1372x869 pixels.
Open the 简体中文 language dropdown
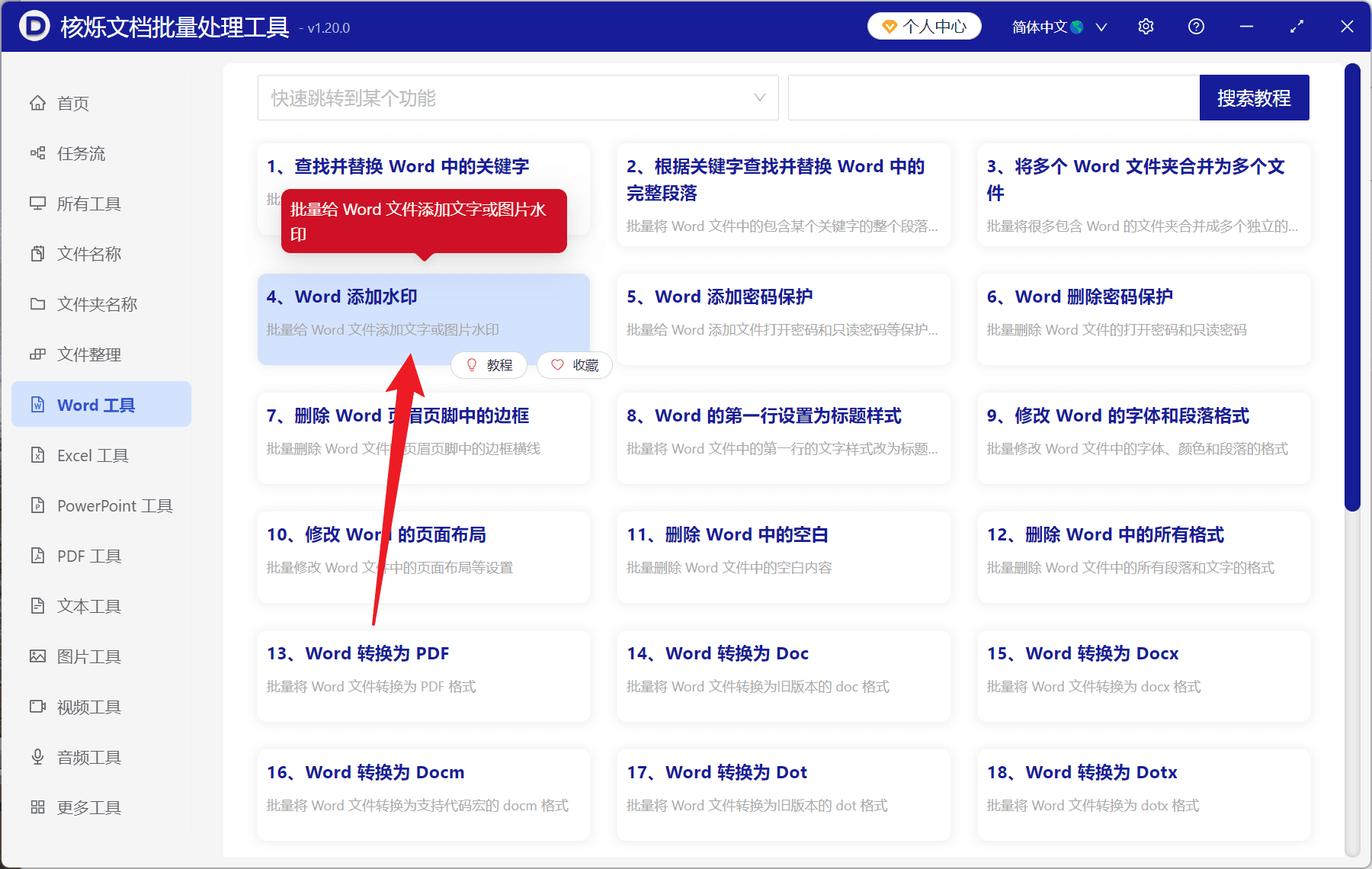pyautogui.click(x=1059, y=27)
